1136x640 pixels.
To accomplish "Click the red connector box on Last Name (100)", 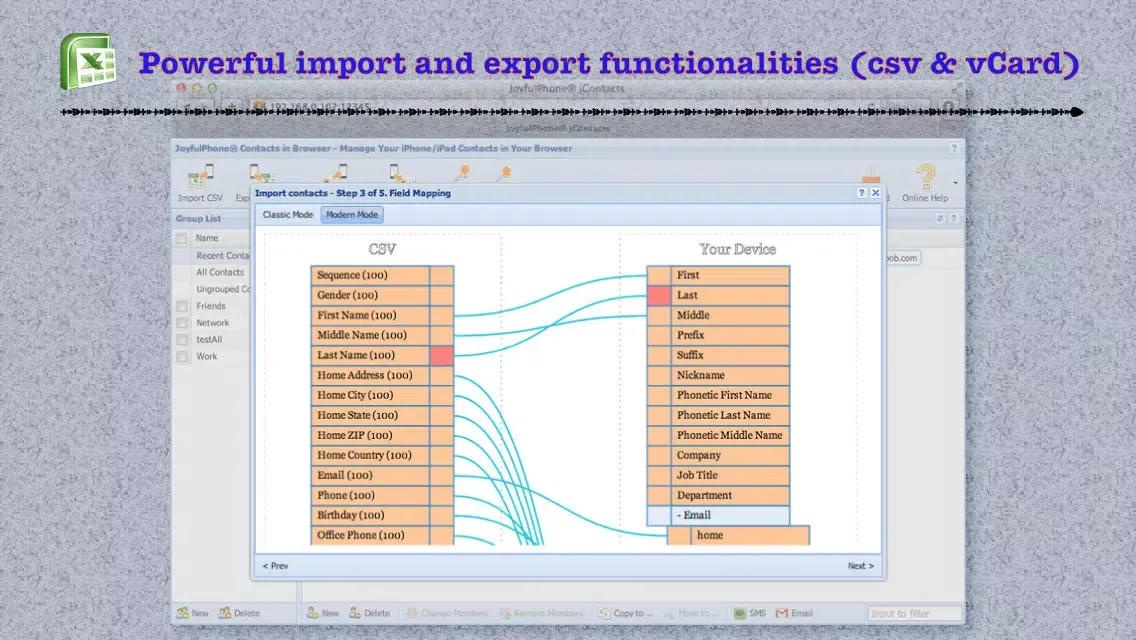I will coord(442,355).
